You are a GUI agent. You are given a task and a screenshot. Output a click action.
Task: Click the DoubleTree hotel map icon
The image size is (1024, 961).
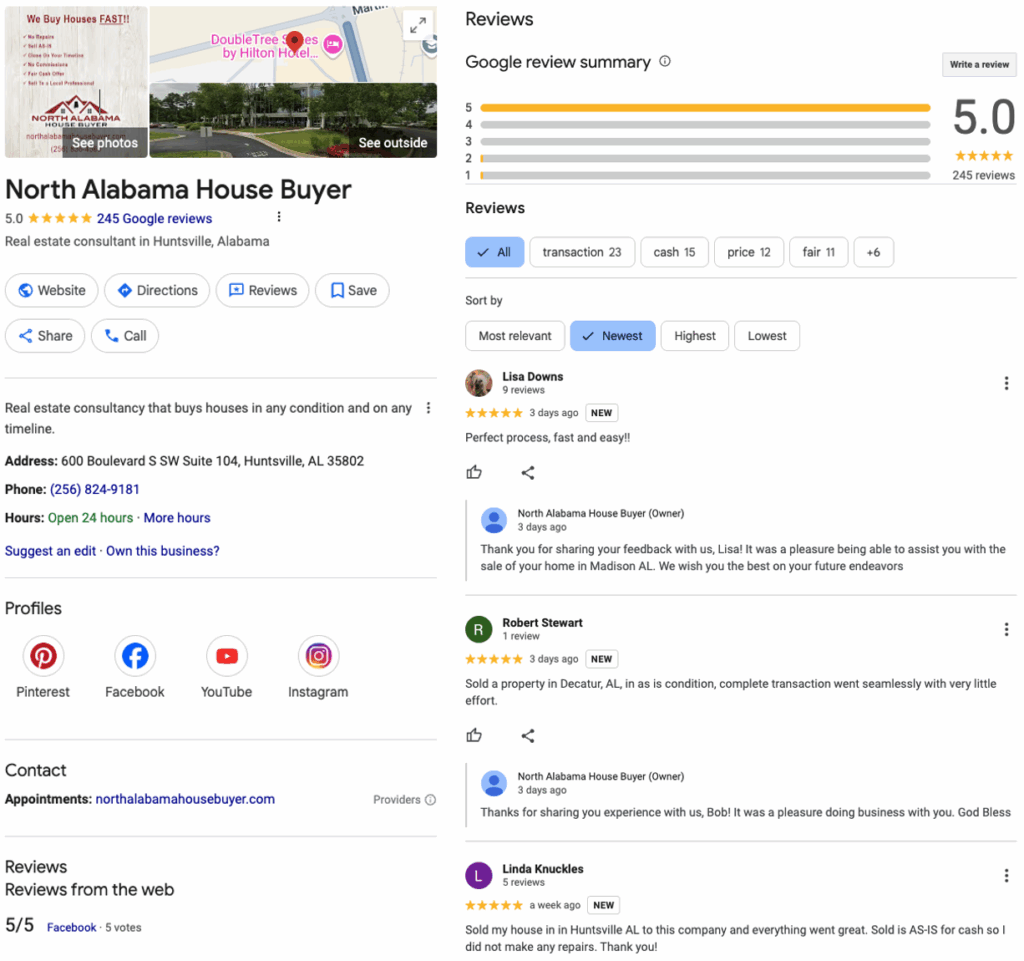pos(333,44)
